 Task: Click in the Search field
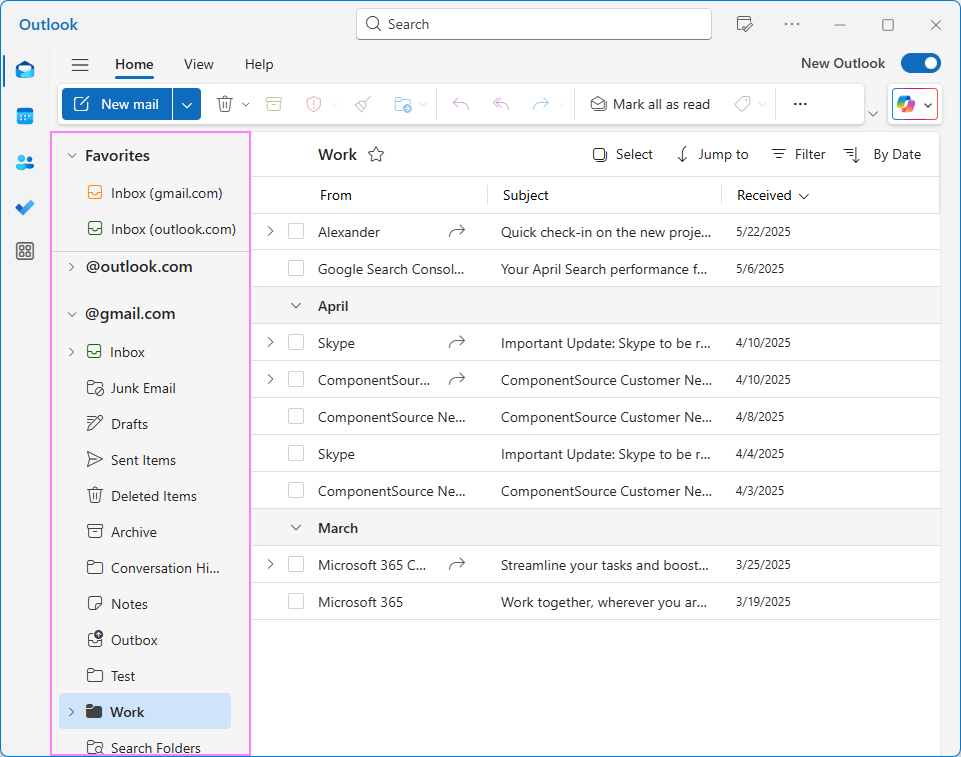pos(534,24)
